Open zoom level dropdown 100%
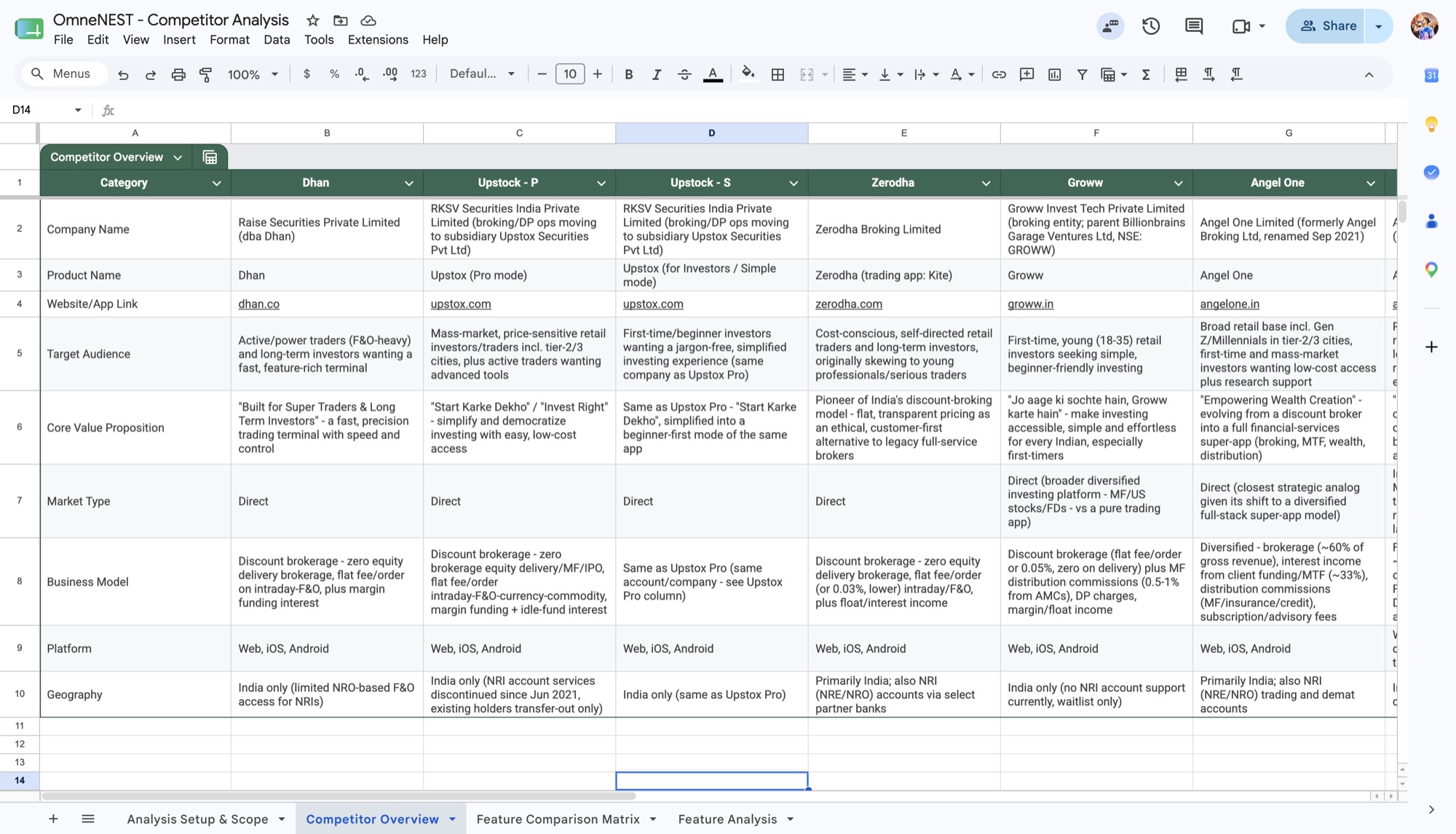 pos(253,74)
